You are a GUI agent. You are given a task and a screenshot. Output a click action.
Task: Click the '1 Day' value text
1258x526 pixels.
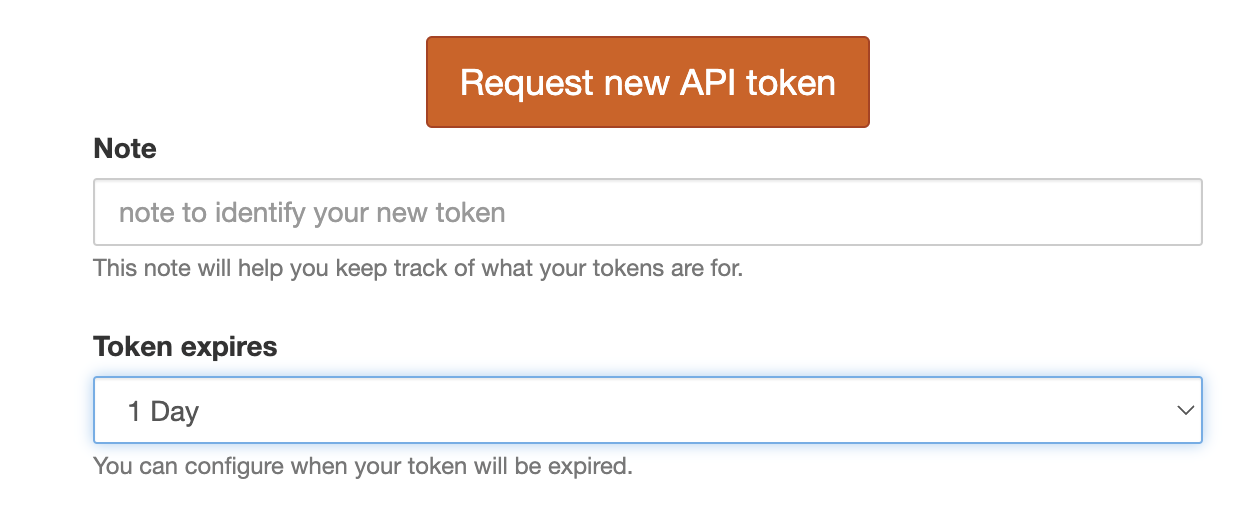[163, 411]
